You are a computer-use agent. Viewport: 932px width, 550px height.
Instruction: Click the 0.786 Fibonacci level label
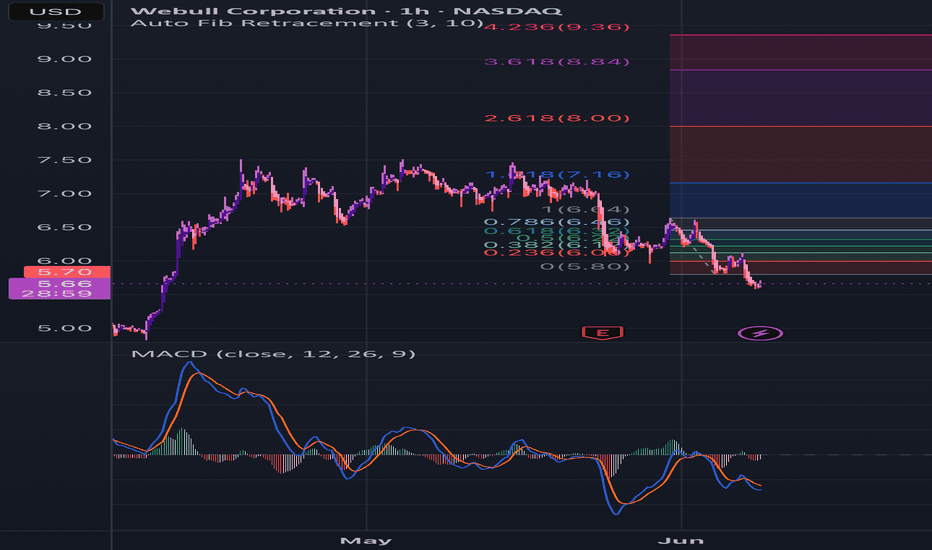[x=557, y=222]
